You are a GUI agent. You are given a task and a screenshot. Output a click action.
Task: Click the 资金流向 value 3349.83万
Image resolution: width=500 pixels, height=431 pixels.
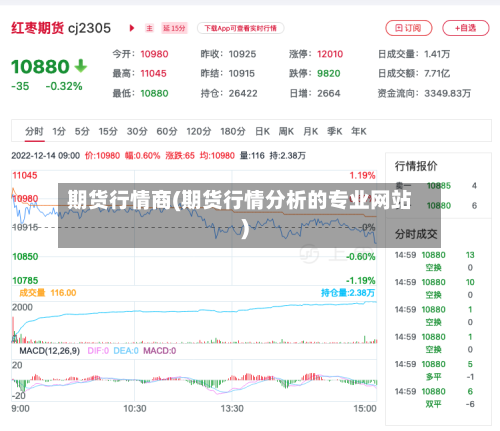coord(448,93)
